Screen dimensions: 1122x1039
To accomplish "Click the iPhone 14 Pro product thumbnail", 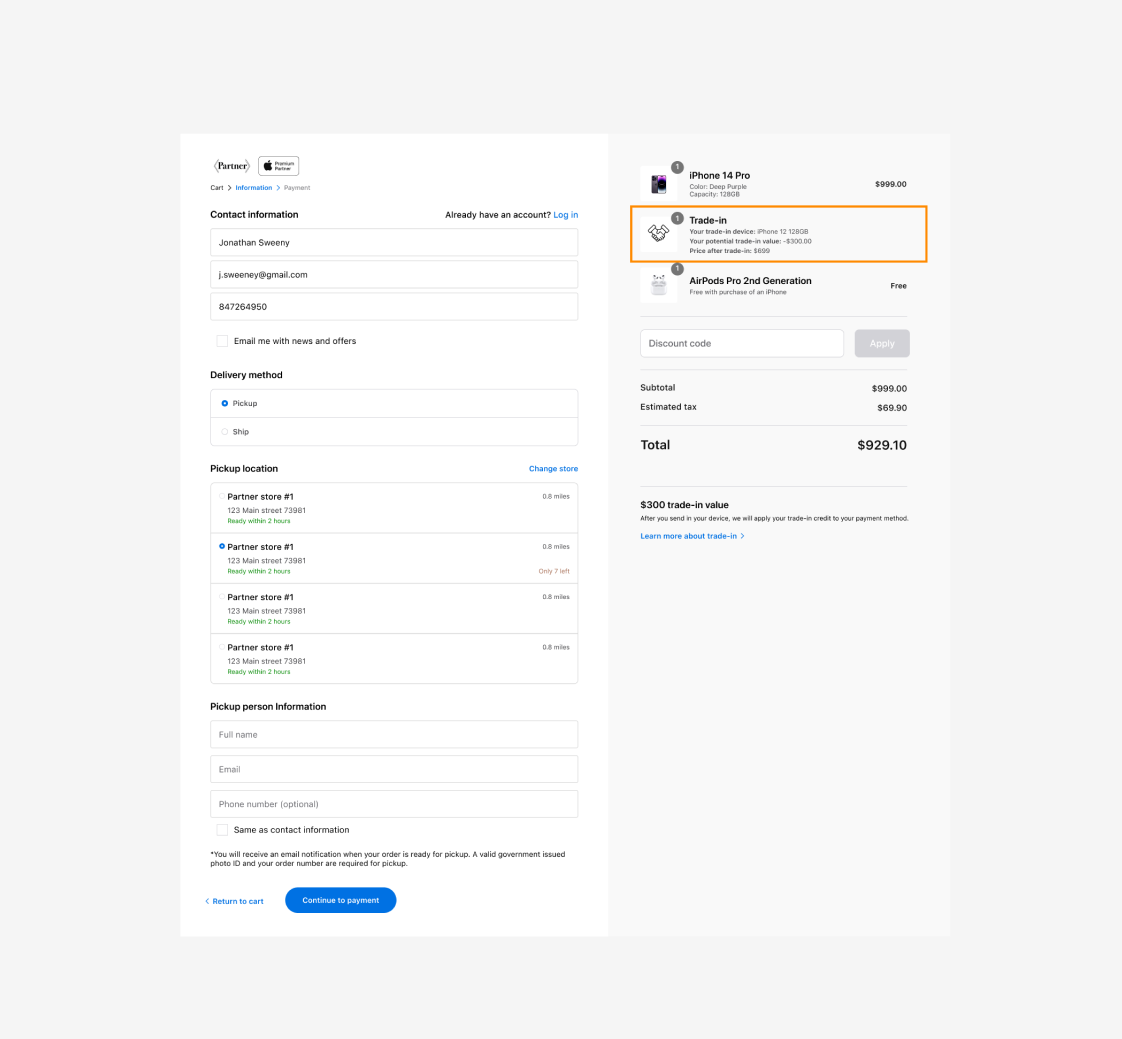I will click(x=658, y=185).
